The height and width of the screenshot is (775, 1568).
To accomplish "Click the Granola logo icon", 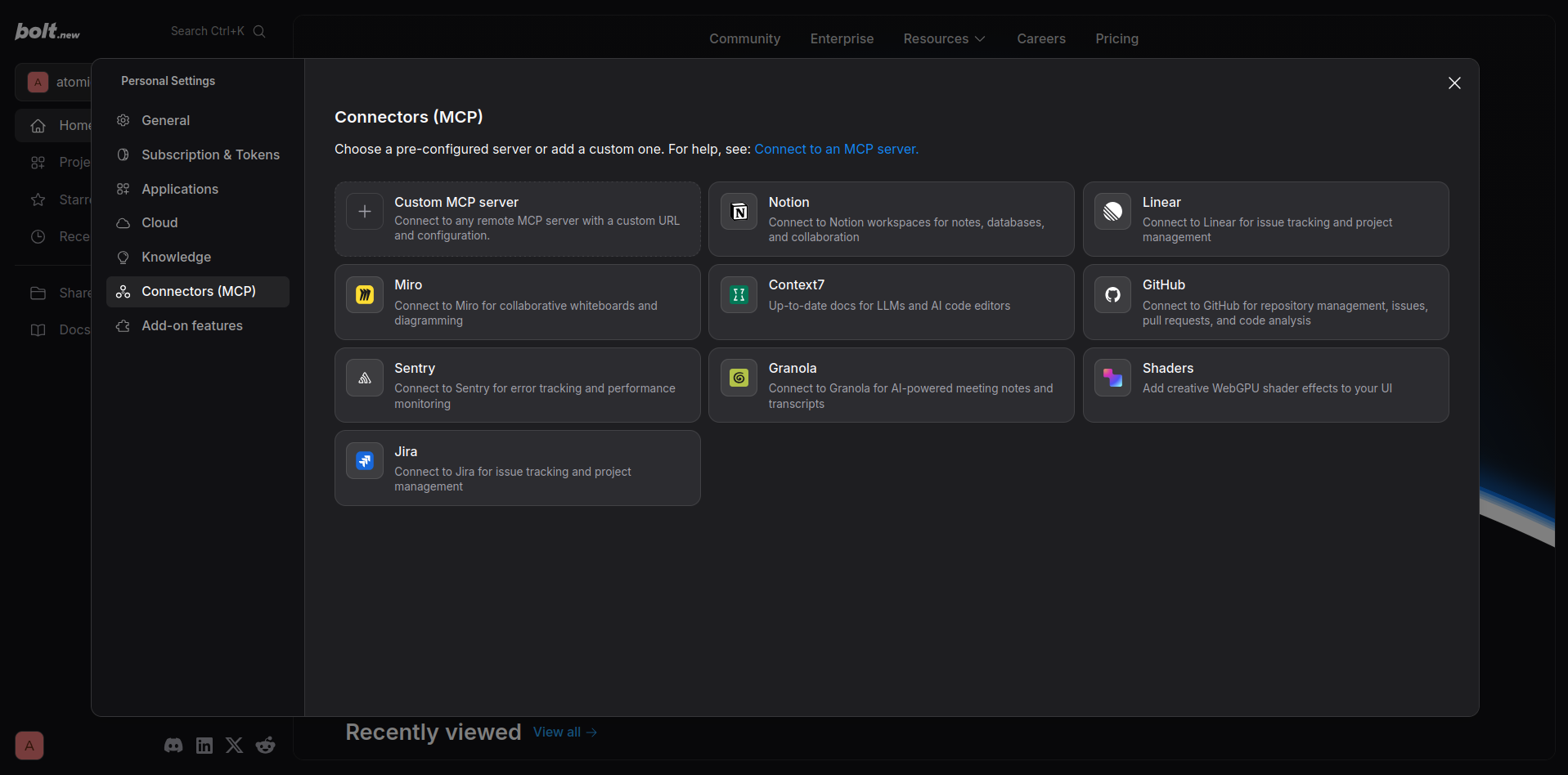I will tap(739, 378).
